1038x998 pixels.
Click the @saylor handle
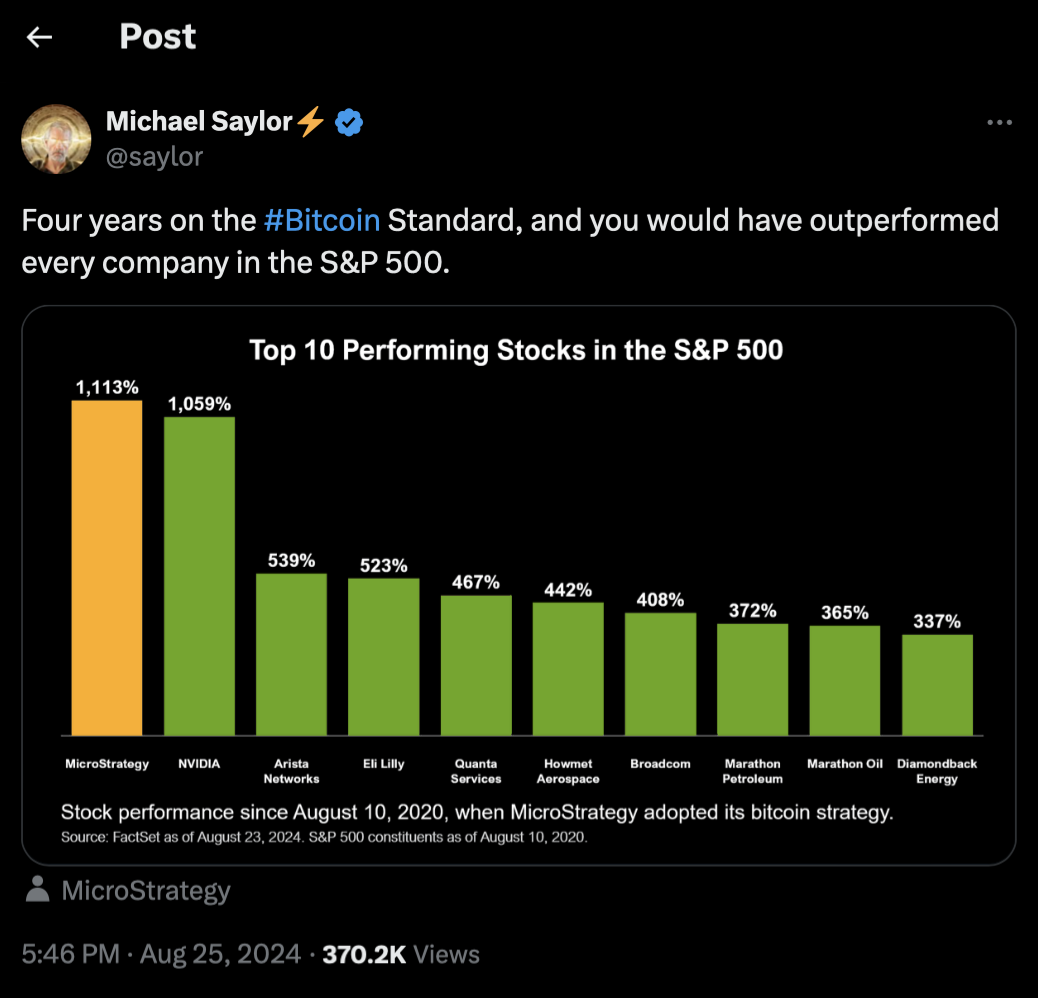pyautogui.click(x=156, y=156)
